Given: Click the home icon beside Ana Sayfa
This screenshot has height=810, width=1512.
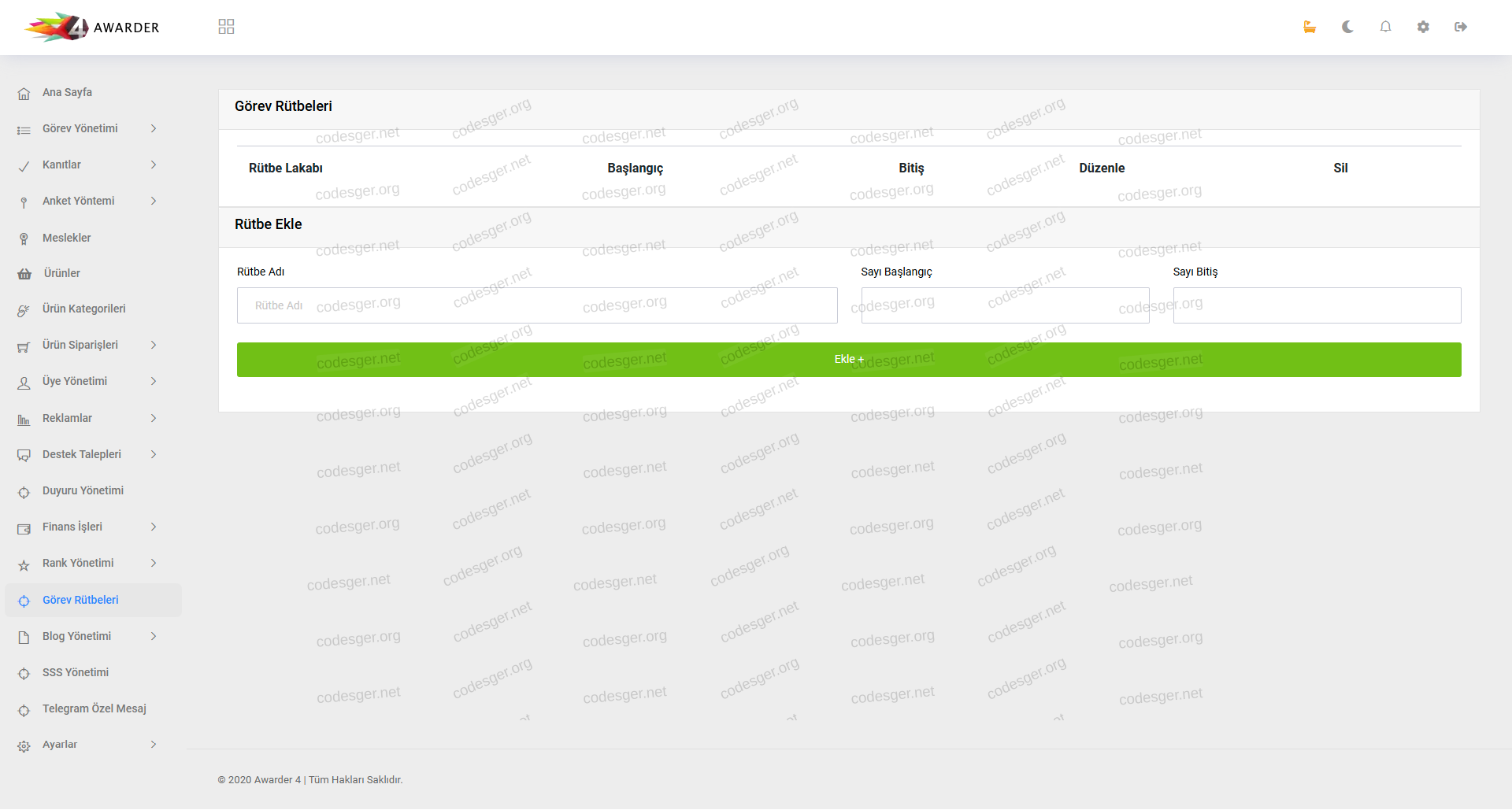Looking at the screenshot, I should coord(24,93).
